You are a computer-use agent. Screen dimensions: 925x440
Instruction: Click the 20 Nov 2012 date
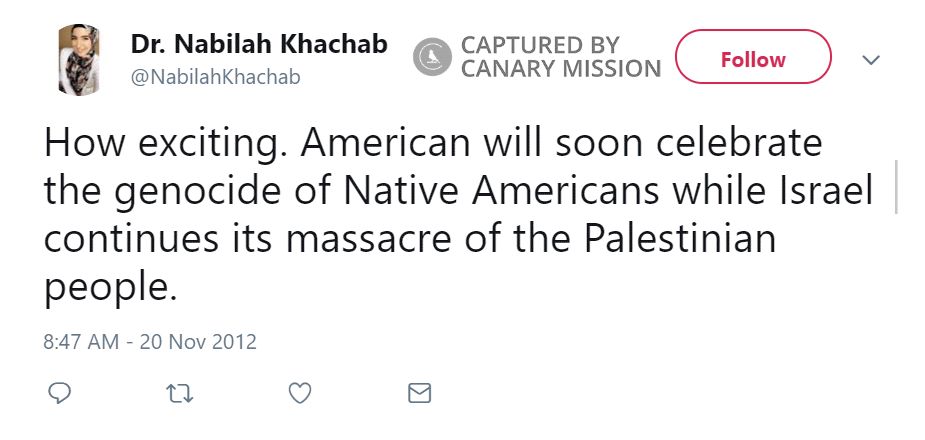(198, 341)
